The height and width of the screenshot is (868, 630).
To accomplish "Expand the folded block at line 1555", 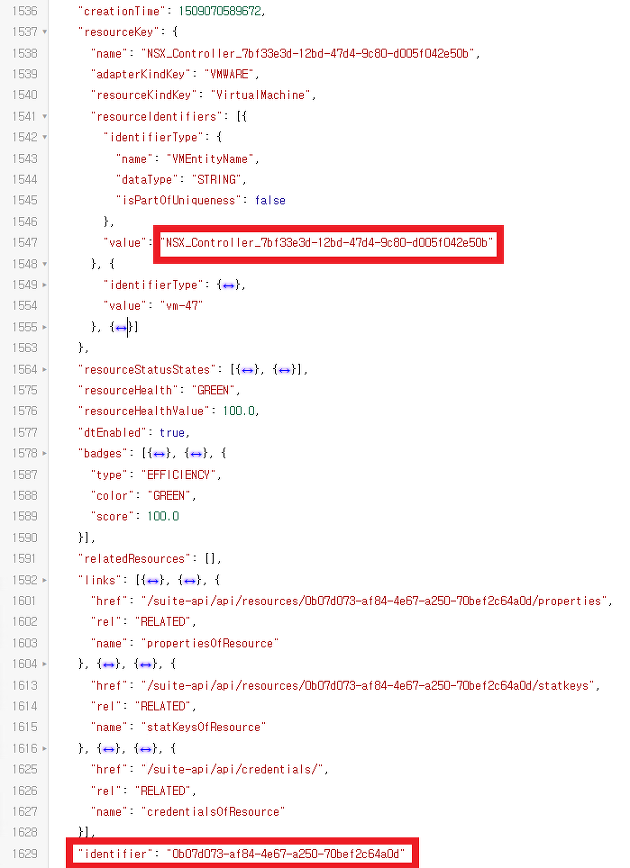I will 45,327.
